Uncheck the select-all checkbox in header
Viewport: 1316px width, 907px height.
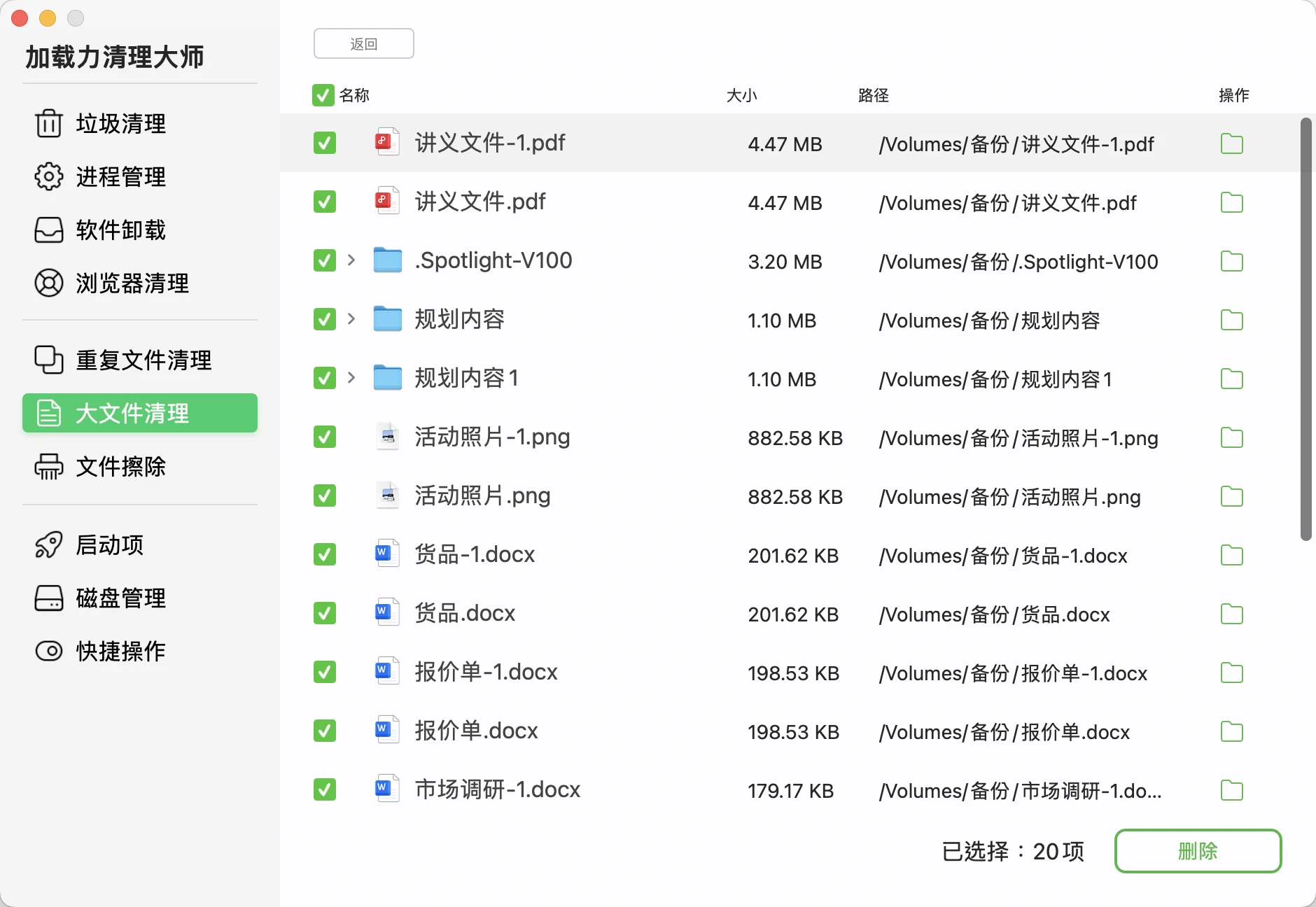point(323,95)
